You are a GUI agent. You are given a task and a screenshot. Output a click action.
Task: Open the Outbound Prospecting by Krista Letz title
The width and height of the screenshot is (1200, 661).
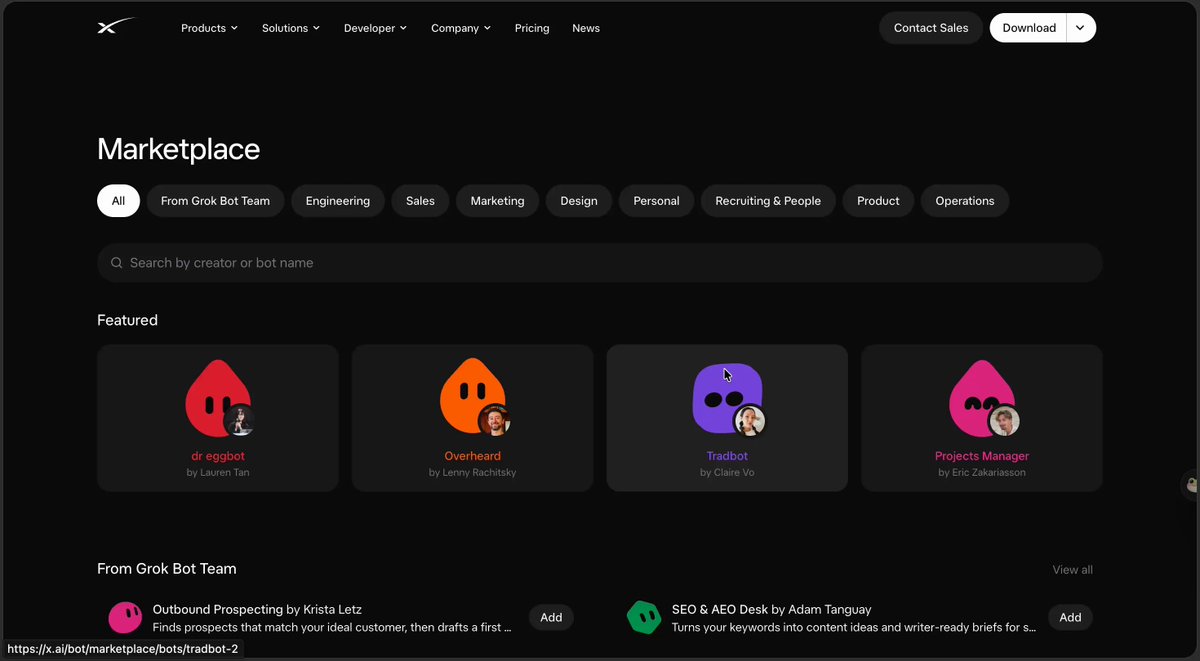[257, 609]
